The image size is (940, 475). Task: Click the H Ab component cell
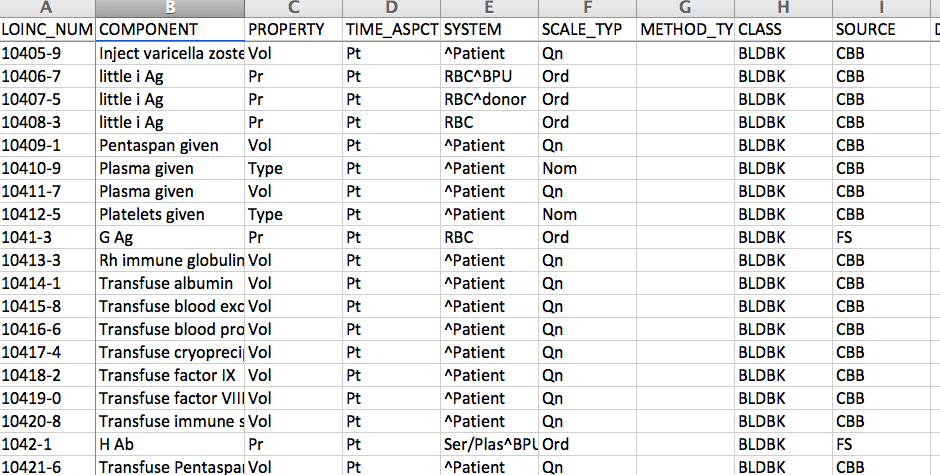[170, 444]
